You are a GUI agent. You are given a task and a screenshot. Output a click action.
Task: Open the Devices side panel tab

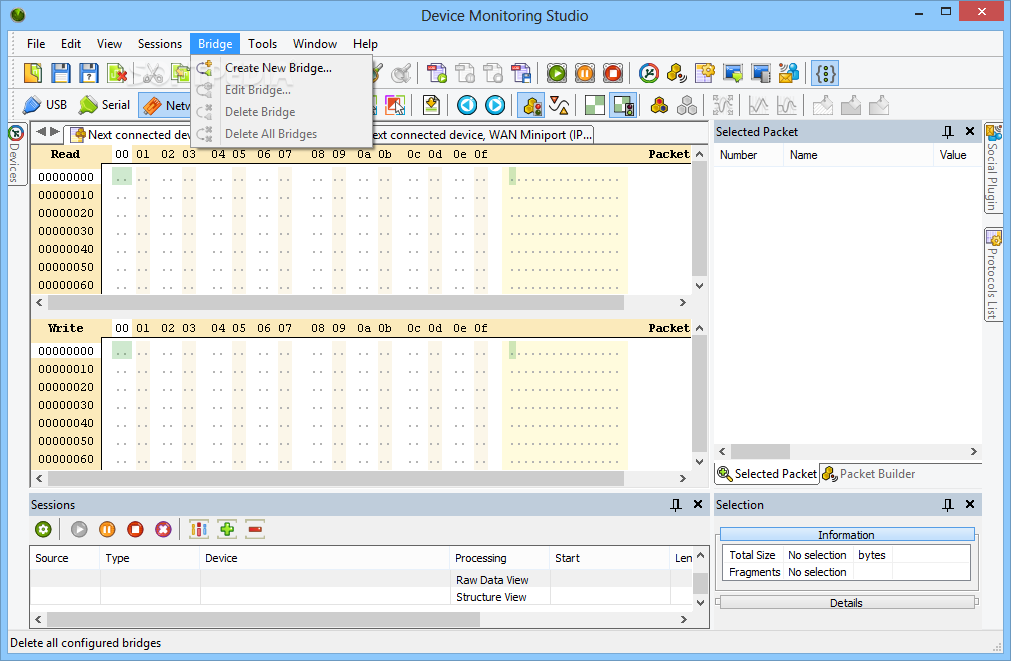pos(15,153)
